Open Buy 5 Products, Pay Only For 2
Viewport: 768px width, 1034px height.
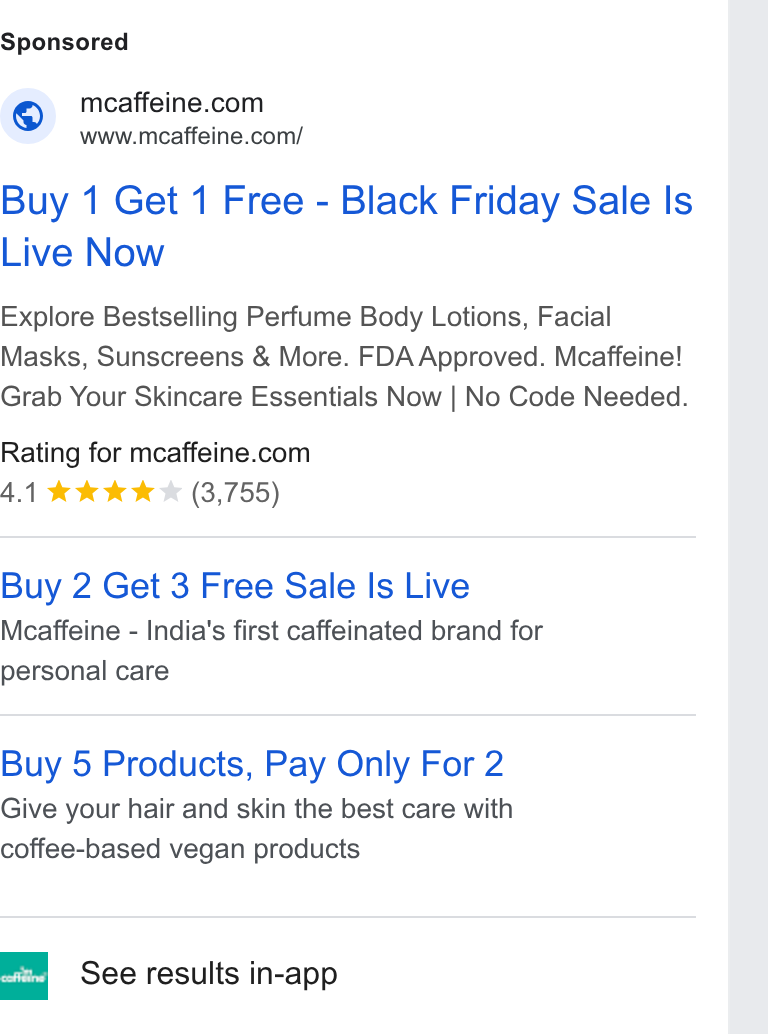click(252, 764)
